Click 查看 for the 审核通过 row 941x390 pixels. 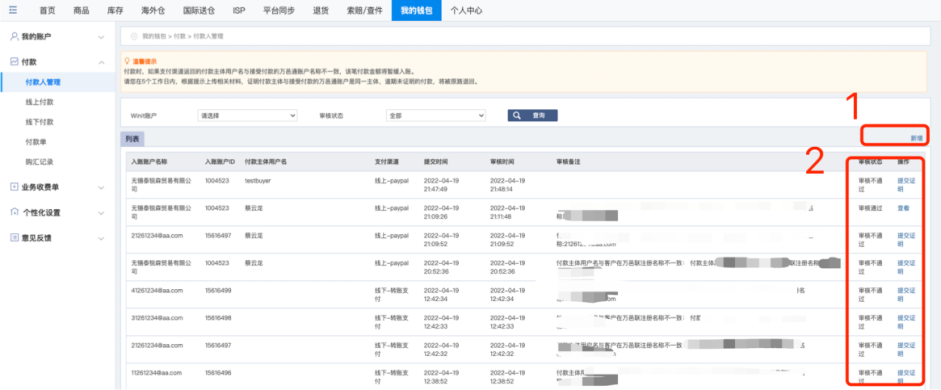[x=903, y=208]
